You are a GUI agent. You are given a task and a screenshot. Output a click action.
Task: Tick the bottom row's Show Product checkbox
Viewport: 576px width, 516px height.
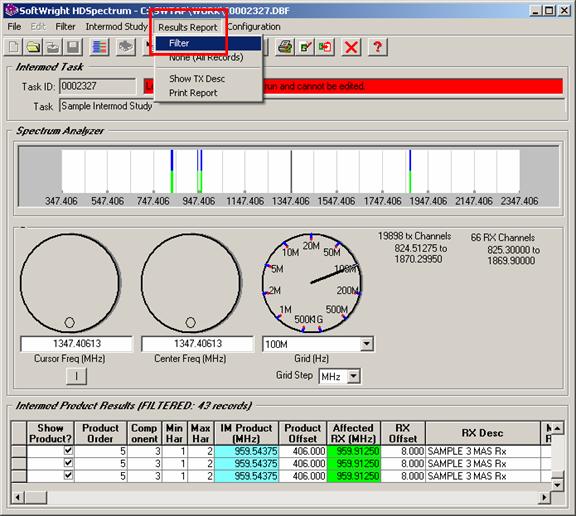pyautogui.click(x=68, y=475)
